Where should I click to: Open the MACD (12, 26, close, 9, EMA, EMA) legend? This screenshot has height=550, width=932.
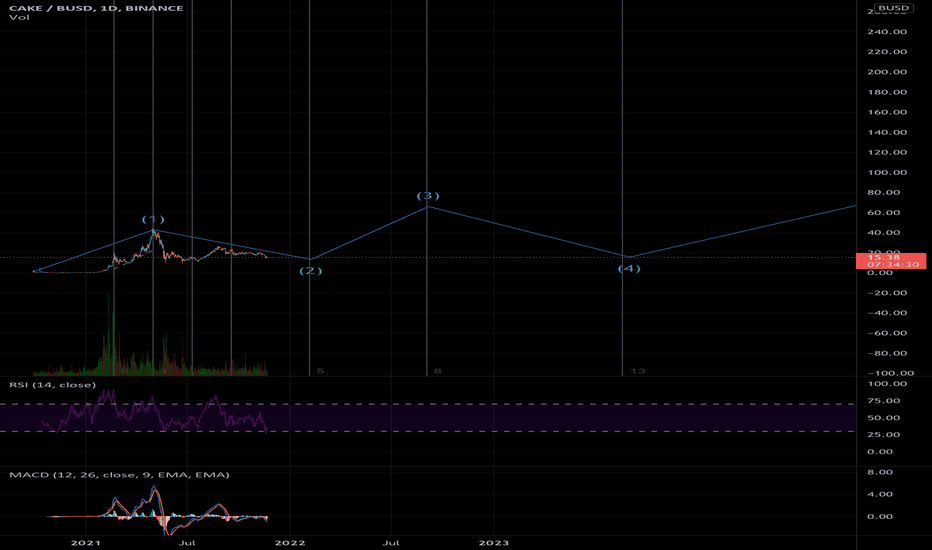119,474
